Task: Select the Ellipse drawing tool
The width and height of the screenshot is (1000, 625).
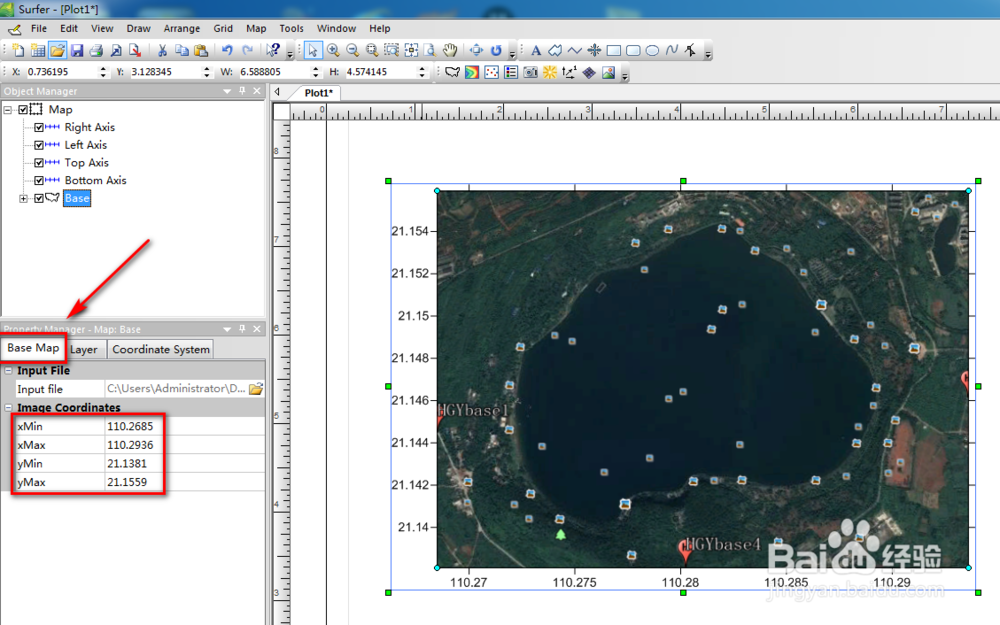Action: [x=652, y=50]
